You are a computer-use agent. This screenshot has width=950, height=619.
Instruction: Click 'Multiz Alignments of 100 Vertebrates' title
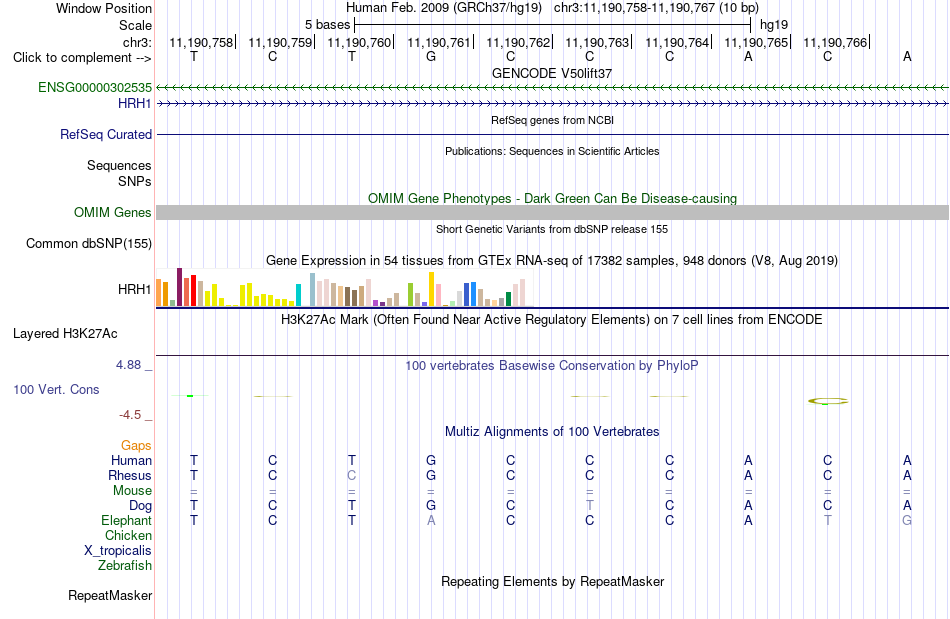click(552, 431)
